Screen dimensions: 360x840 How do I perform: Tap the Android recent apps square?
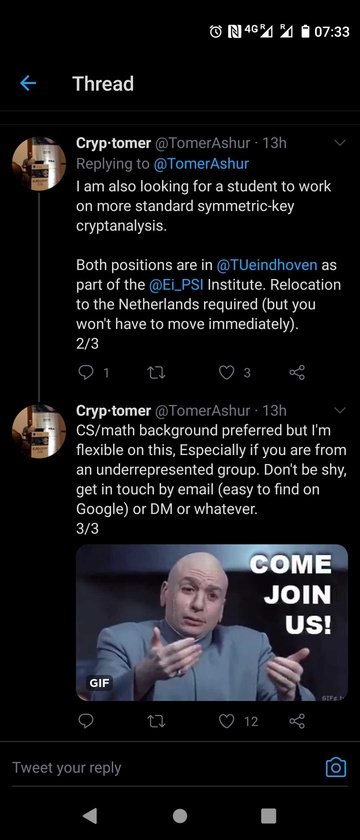pos(268,815)
